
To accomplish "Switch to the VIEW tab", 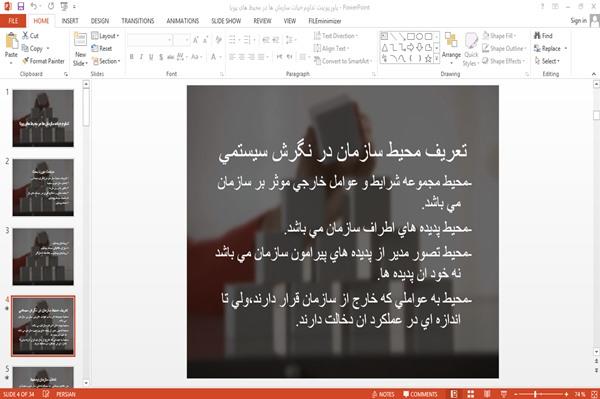I will (x=290, y=21).
